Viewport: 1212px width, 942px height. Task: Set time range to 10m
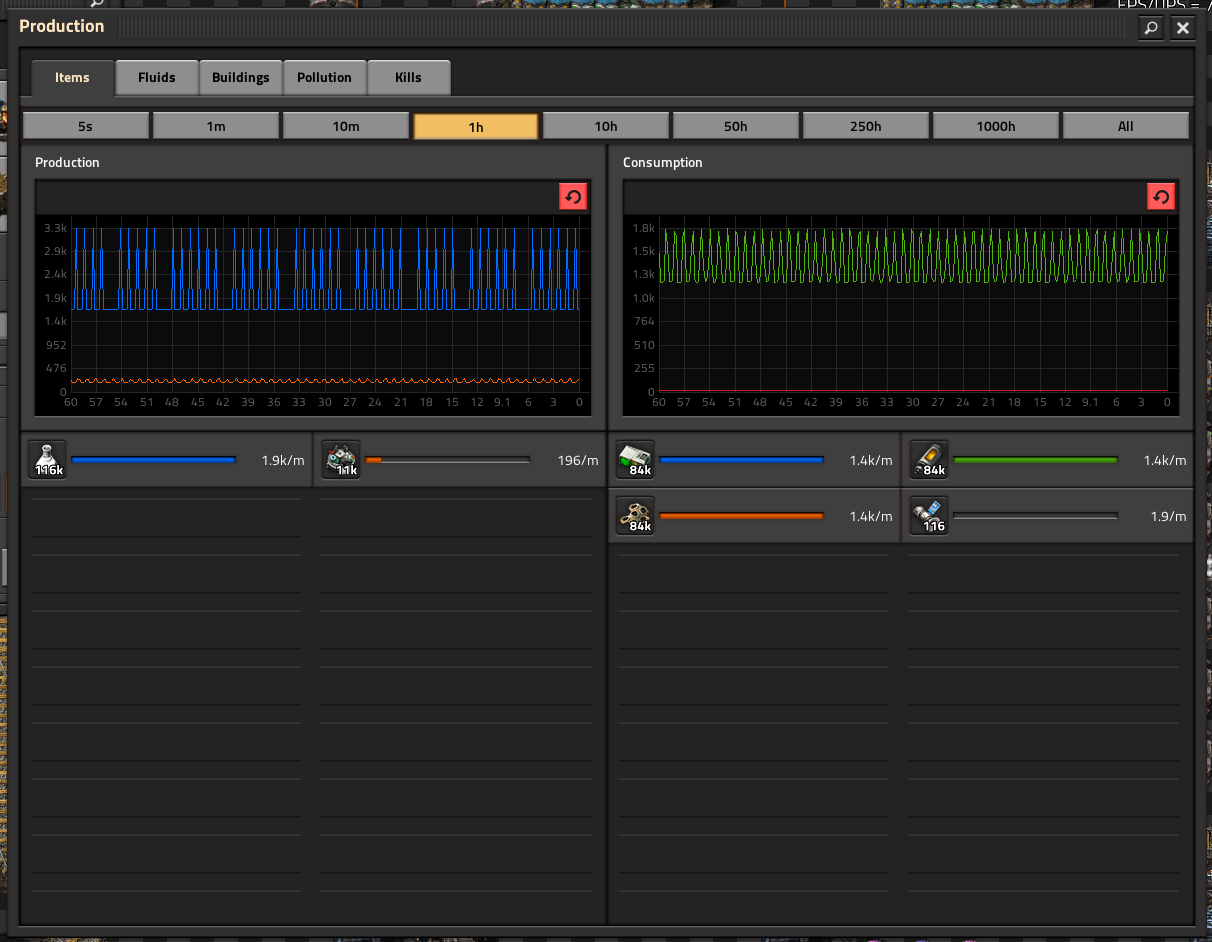point(346,126)
